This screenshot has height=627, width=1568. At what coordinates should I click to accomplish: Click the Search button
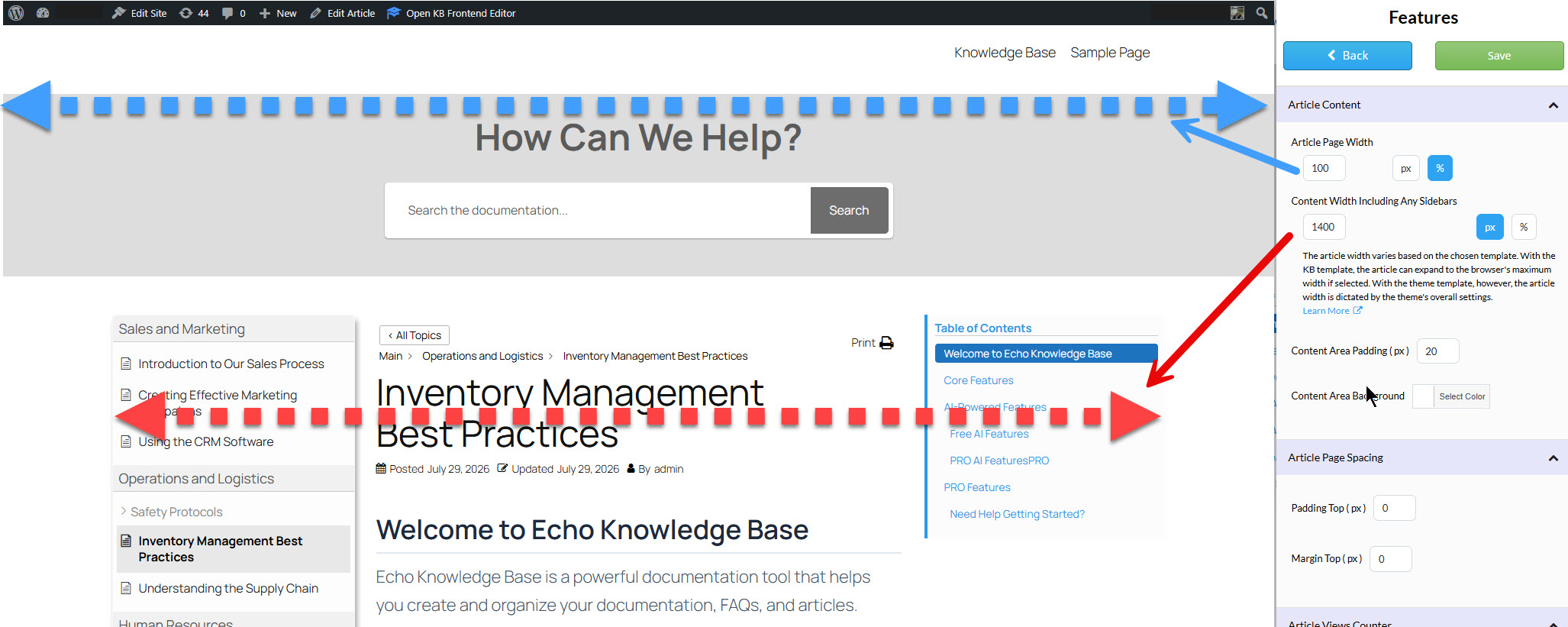click(849, 210)
